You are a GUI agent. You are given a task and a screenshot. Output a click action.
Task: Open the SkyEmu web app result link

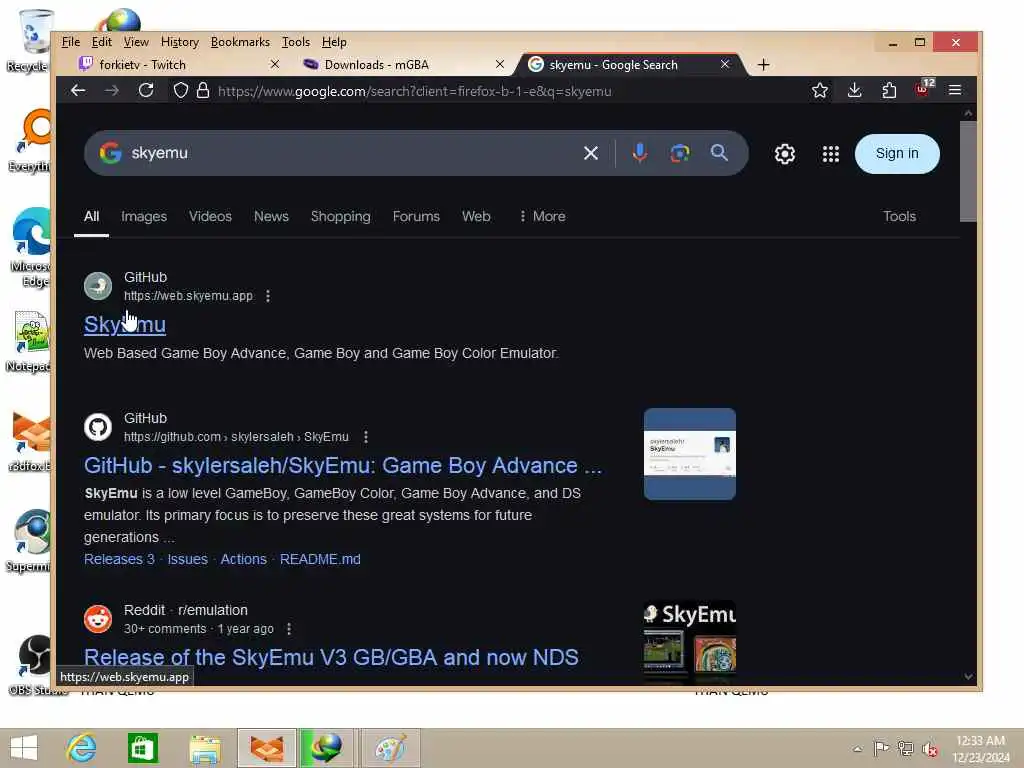125,325
